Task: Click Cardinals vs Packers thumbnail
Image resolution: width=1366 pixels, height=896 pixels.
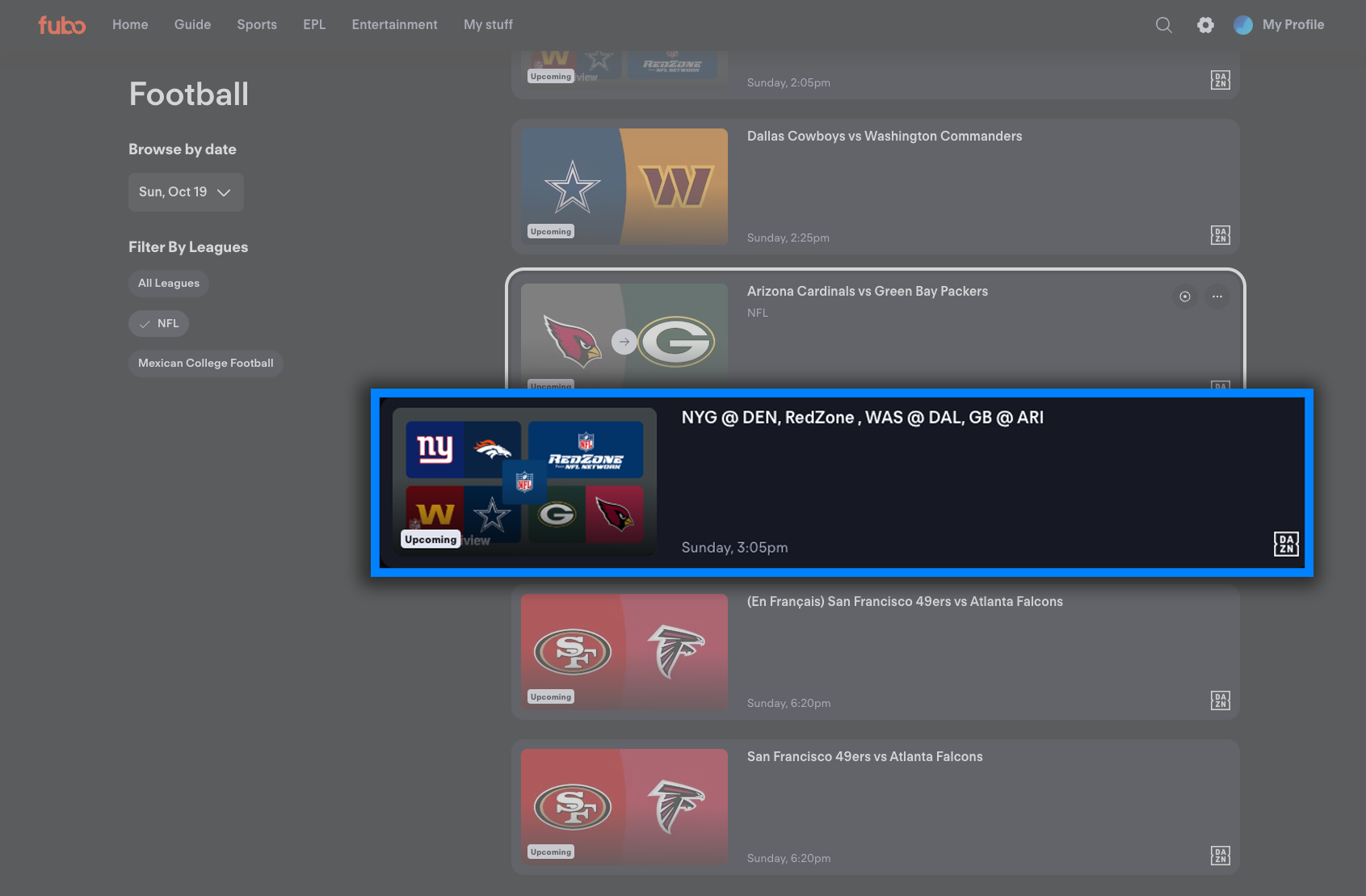Action: 624,336
